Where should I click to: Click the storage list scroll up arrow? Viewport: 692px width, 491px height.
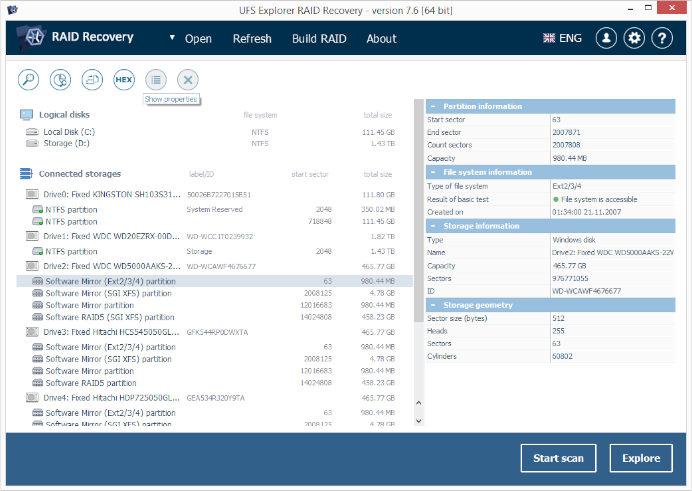(x=419, y=403)
